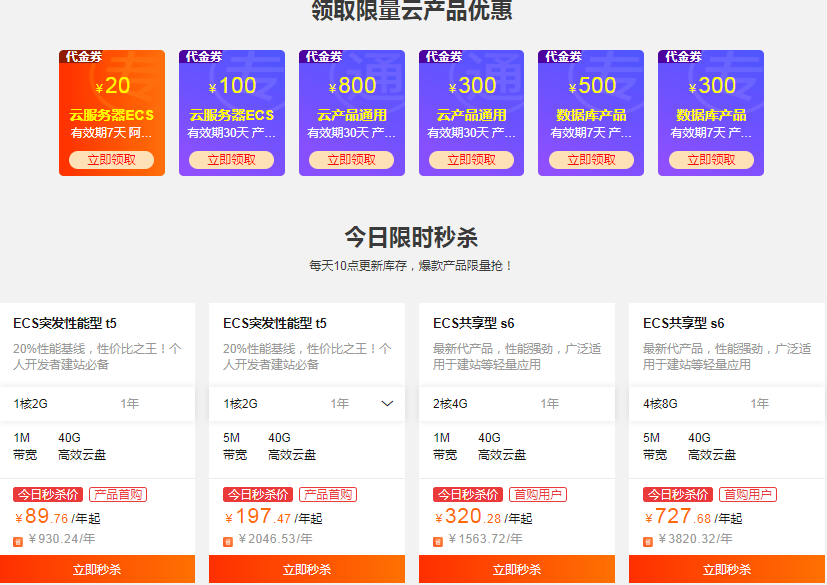Click the gift icon beside ¥3820.32/年
The width and height of the screenshot is (827, 585).
point(648,541)
